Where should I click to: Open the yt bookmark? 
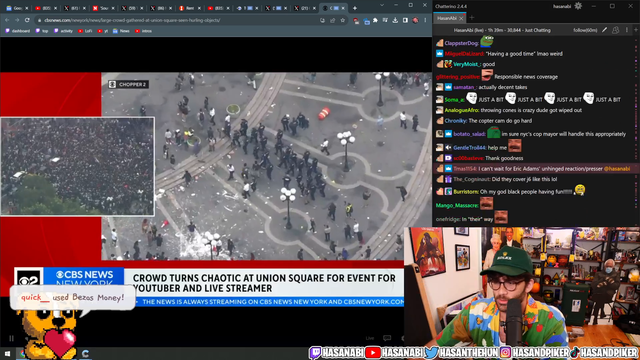[103, 31]
